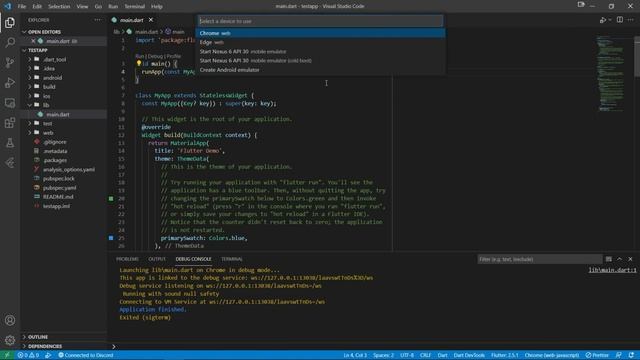This screenshot has height=360, width=640.
Task: Close the main.dart editor tab
Action: pyautogui.click(x=151, y=20)
